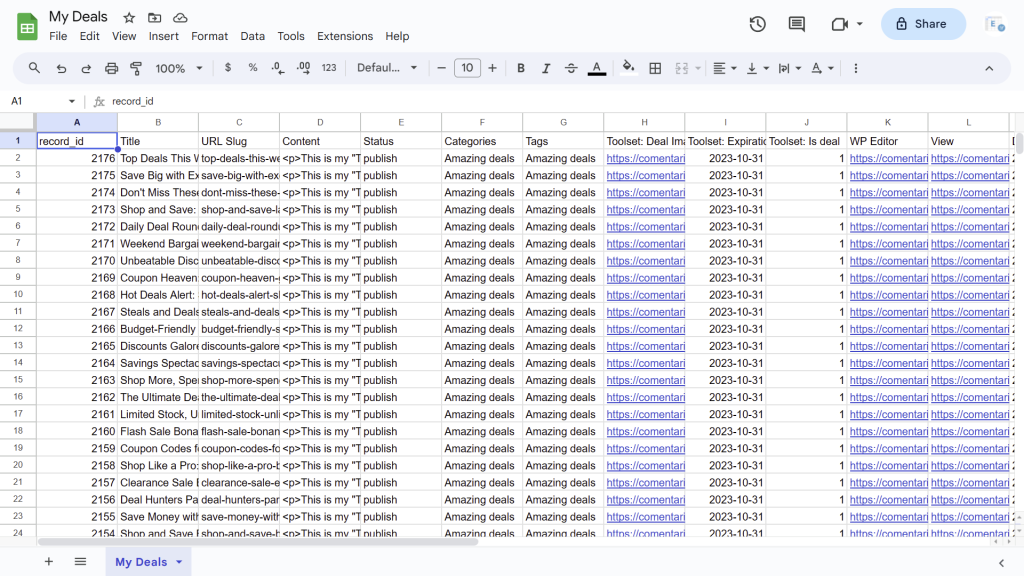
Task: Open the text color picker
Action: point(597,68)
